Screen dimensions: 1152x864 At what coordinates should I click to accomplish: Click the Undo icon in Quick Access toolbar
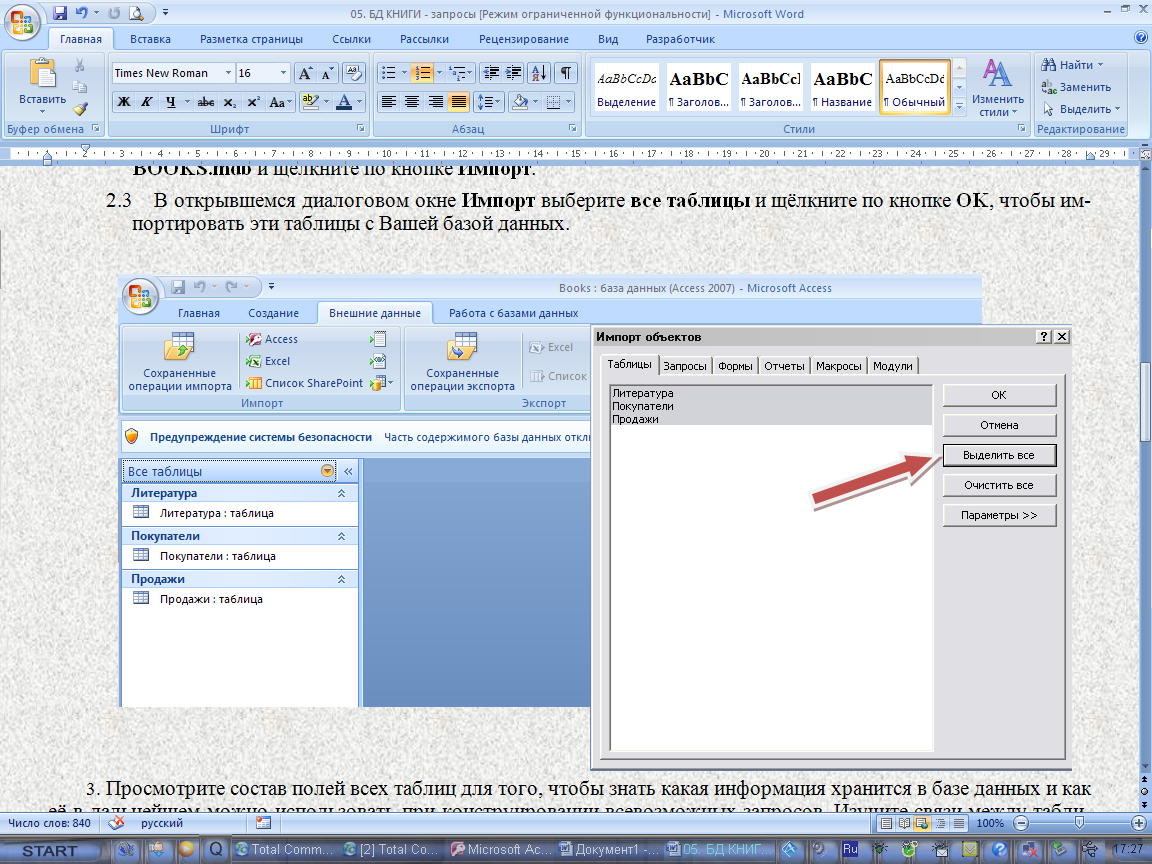[82, 12]
